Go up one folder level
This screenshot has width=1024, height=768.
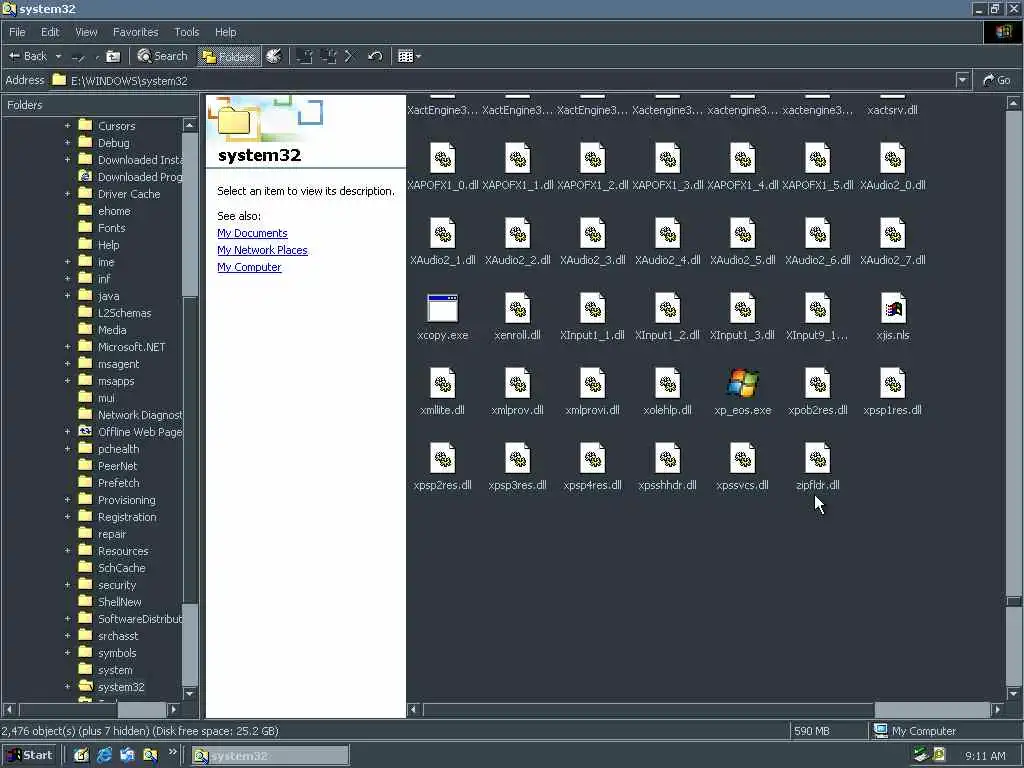click(x=114, y=56)
